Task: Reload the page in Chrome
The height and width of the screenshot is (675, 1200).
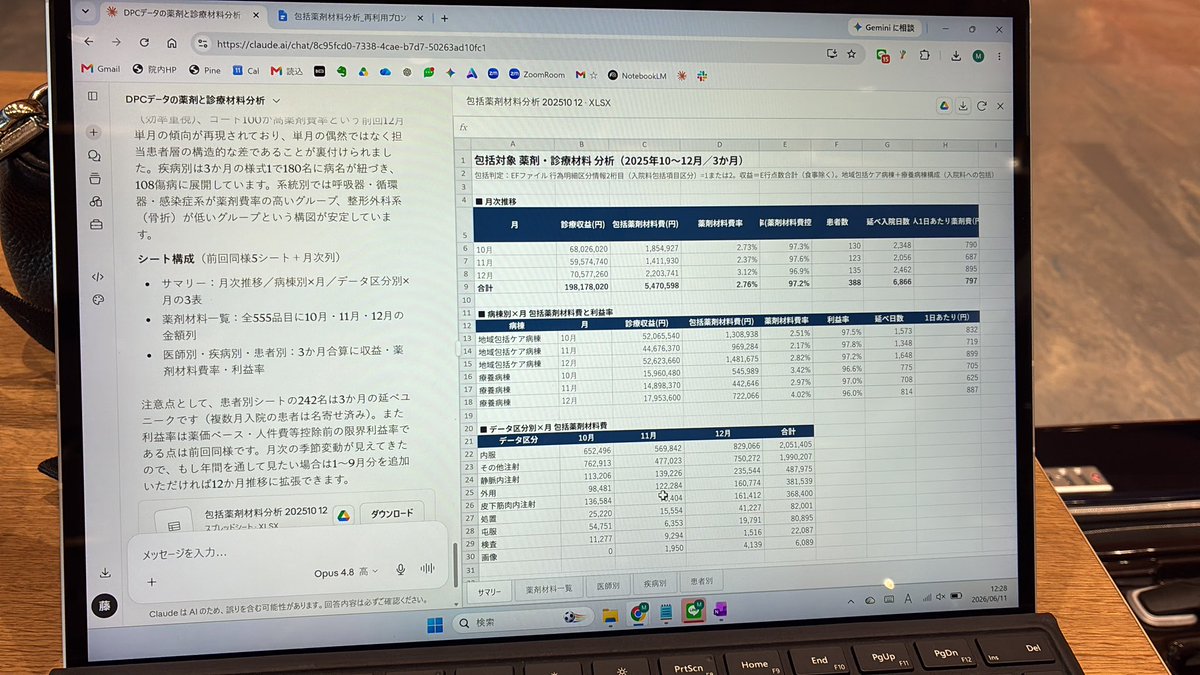Action: coord(144,43)
